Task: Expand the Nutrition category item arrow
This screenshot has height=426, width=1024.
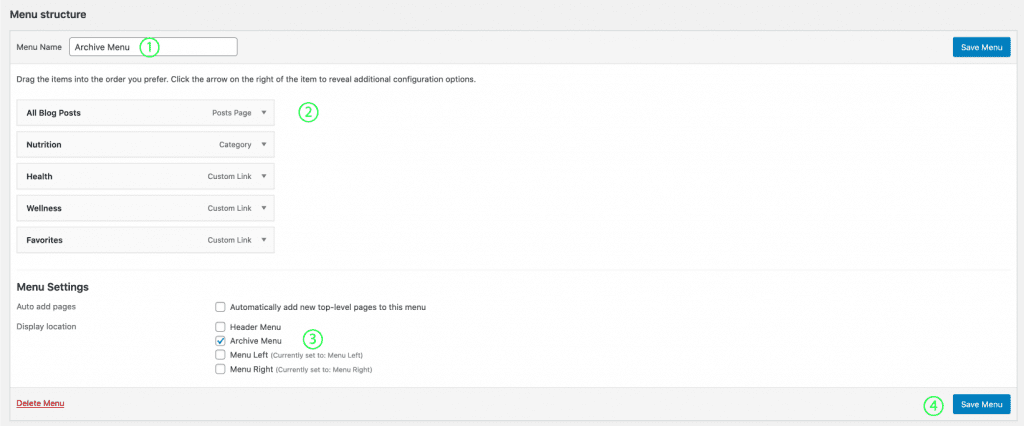Action: pyautogui.click(x=263, y=145)
